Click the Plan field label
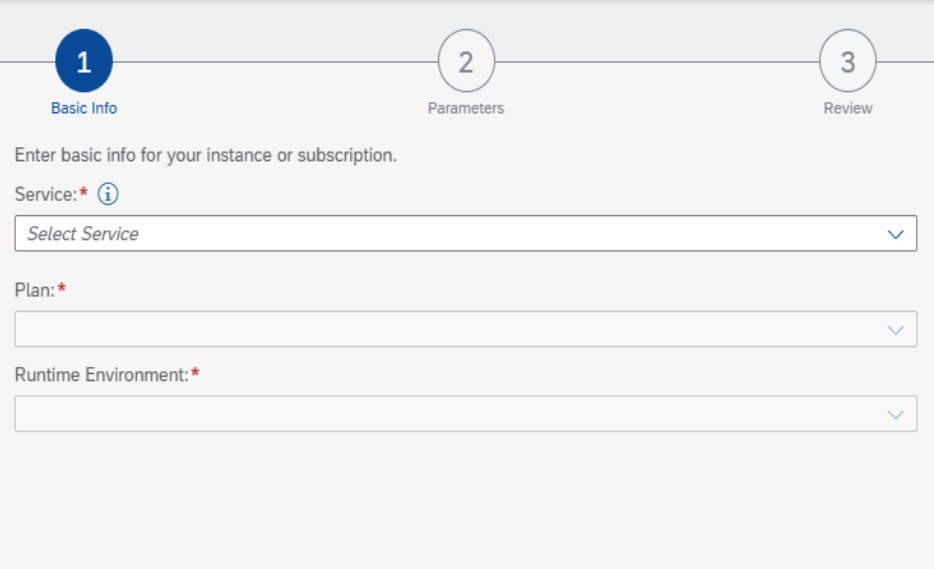The image size is (934, 569). click(x=35, y=290)
